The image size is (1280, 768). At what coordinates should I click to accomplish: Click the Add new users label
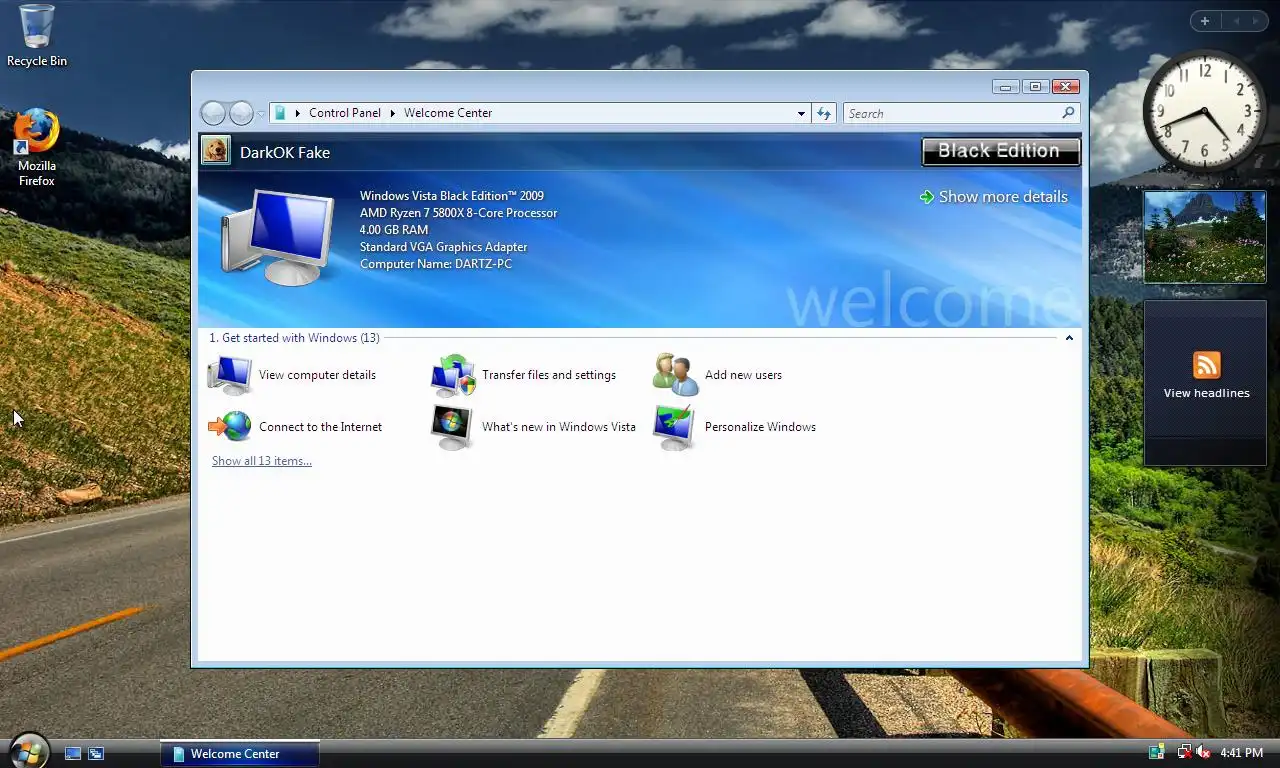coord(743,375)
